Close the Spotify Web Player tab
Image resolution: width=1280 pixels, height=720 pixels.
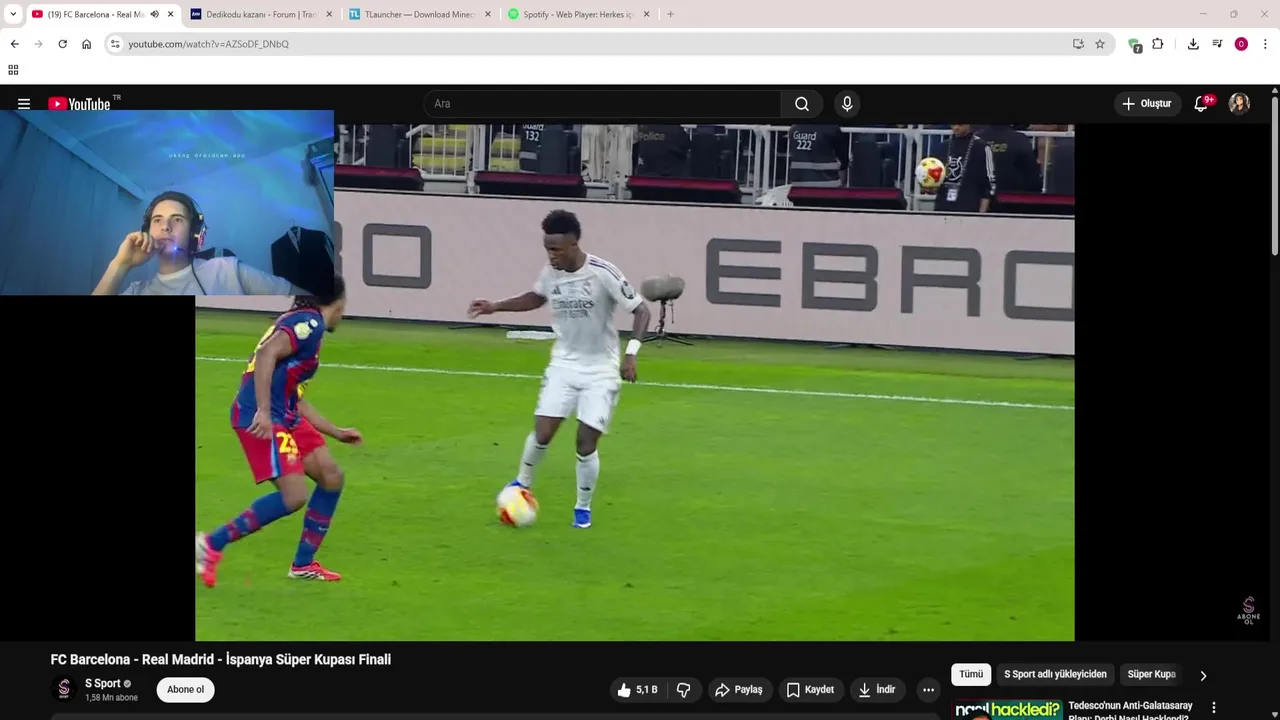click(647, 14)
